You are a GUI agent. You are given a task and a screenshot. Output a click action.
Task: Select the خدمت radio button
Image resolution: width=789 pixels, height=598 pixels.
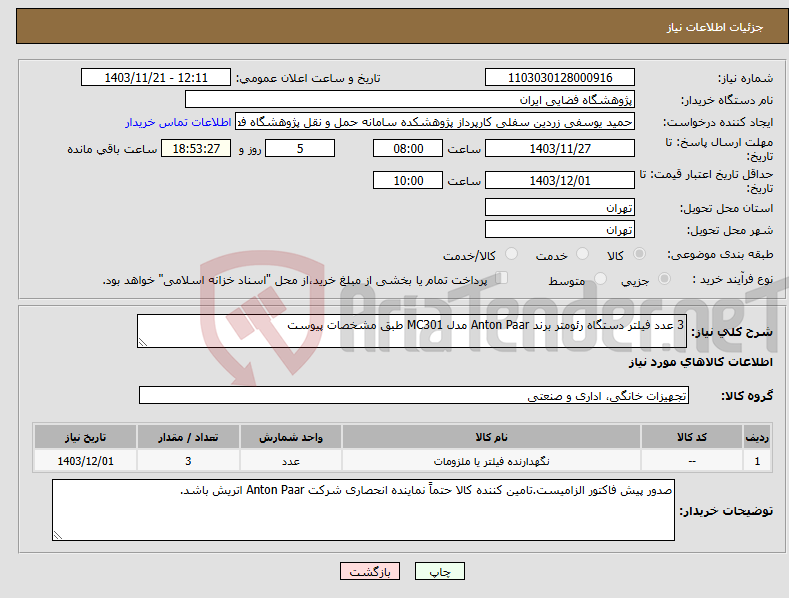582,254
